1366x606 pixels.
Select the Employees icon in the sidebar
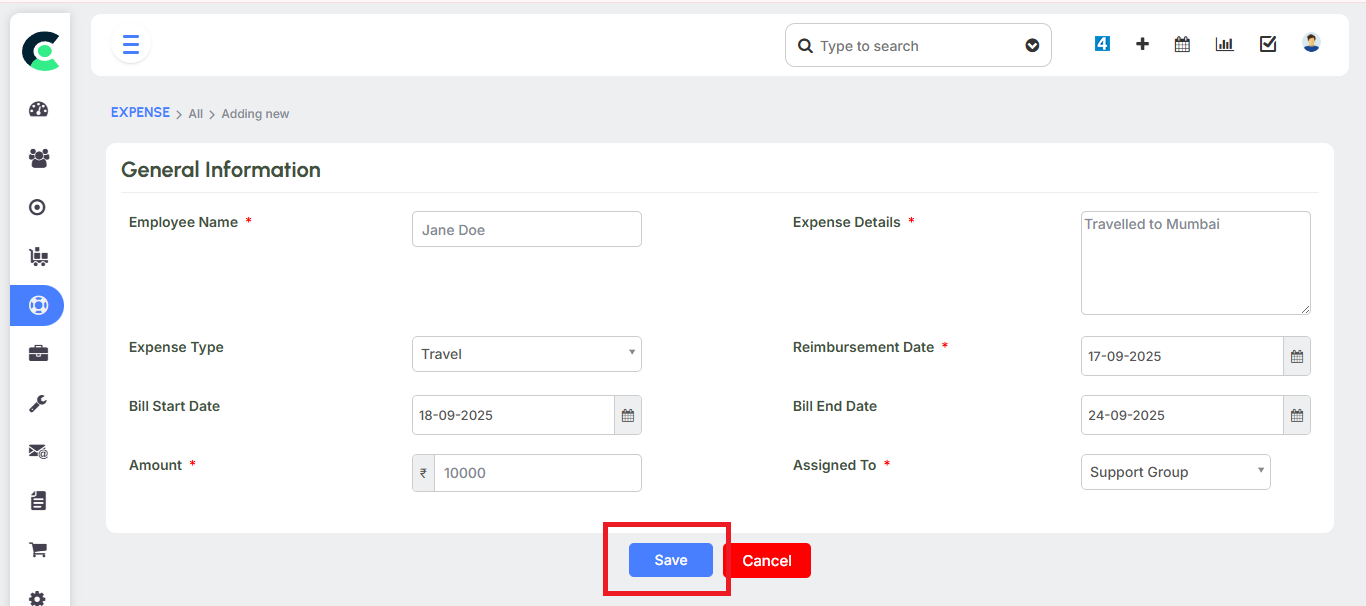[x=37, y=158]
